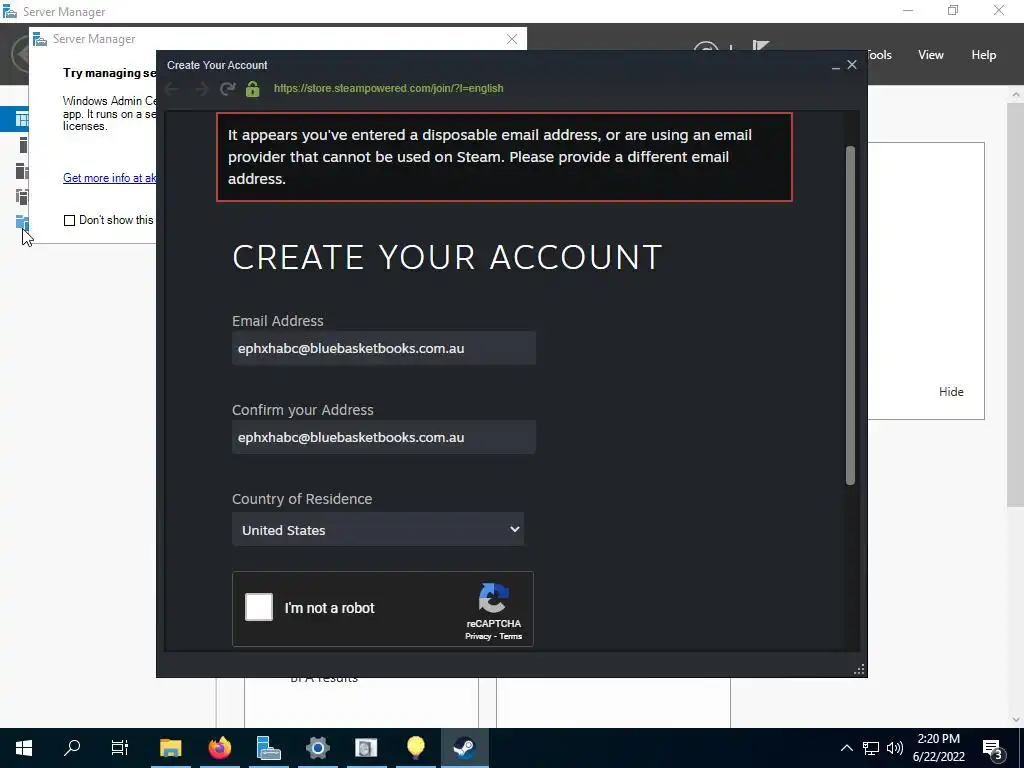Open the Windows Start menu
Image resolution: width=1024 pixels, height=768 pixels.
click(x=24, y=748)
